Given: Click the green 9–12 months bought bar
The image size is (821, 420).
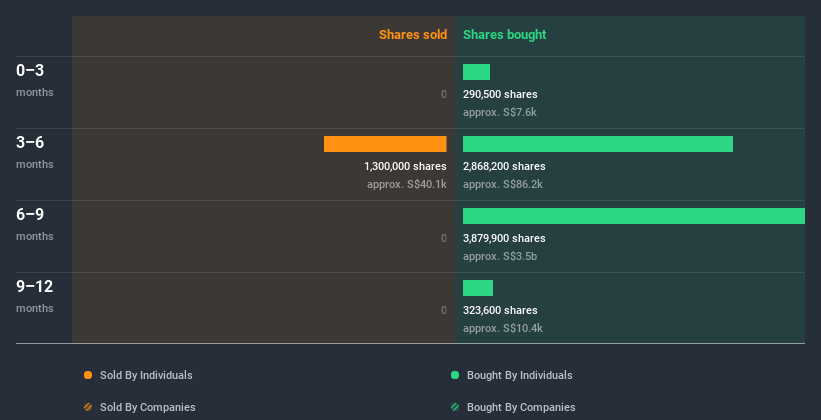Looking at the screenshot, I should pyautogui.click(x=478, y=288).
